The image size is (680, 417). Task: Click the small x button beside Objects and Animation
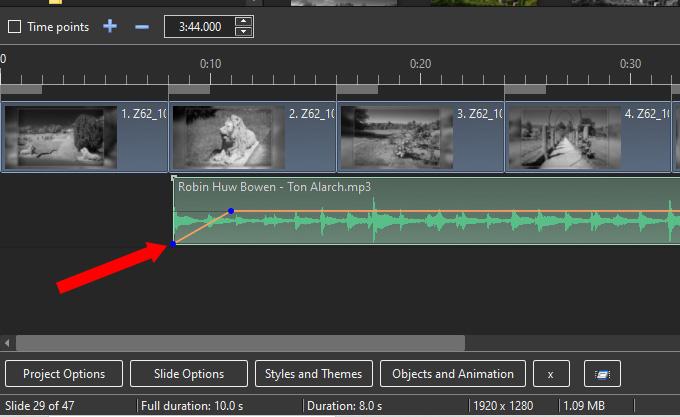click(551, 374)
